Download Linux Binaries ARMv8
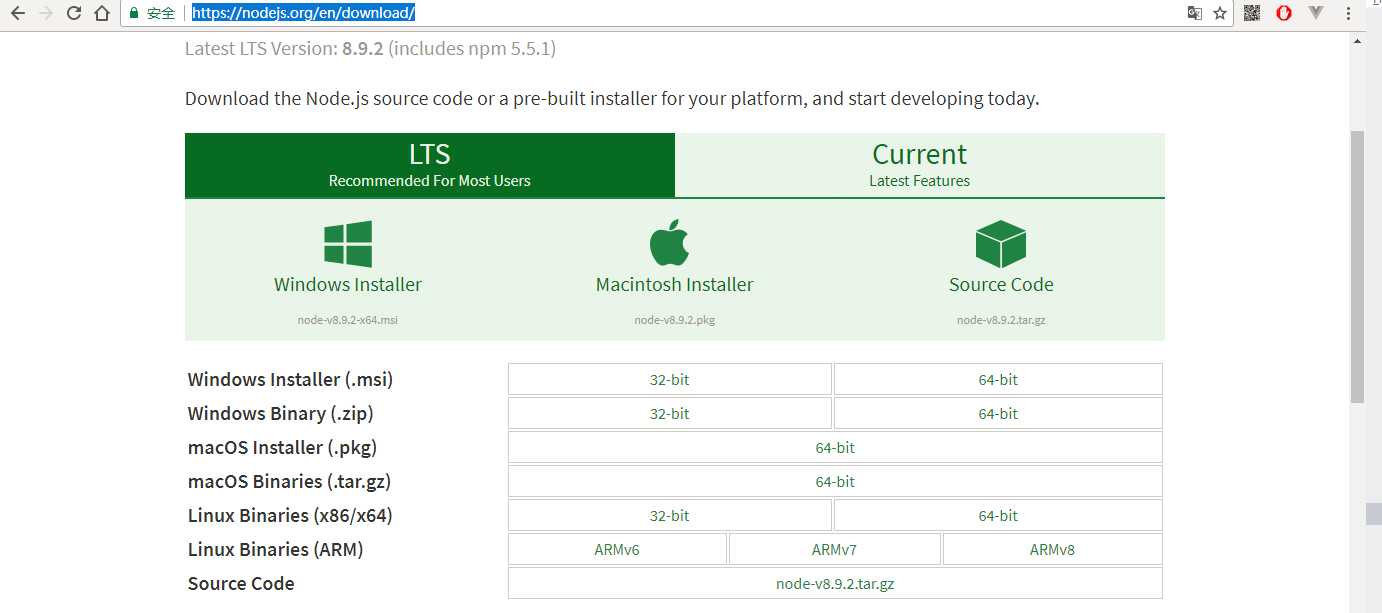 coord(1053,549)
